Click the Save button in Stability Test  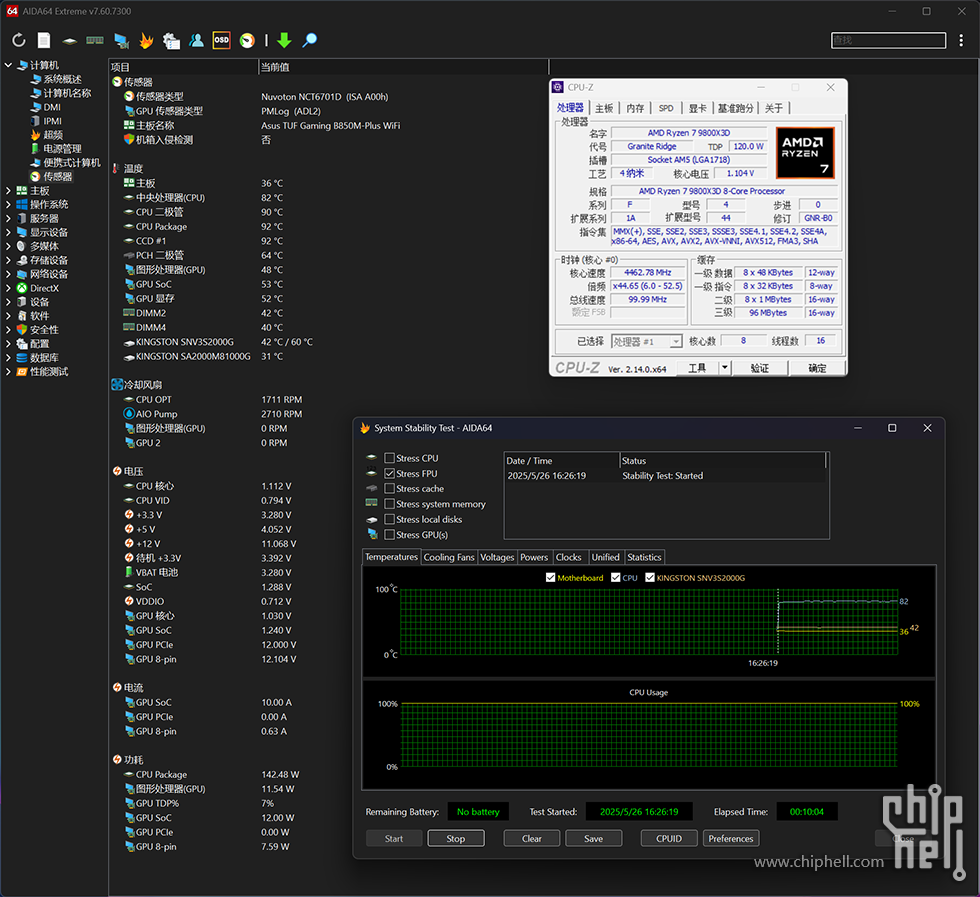594,839
